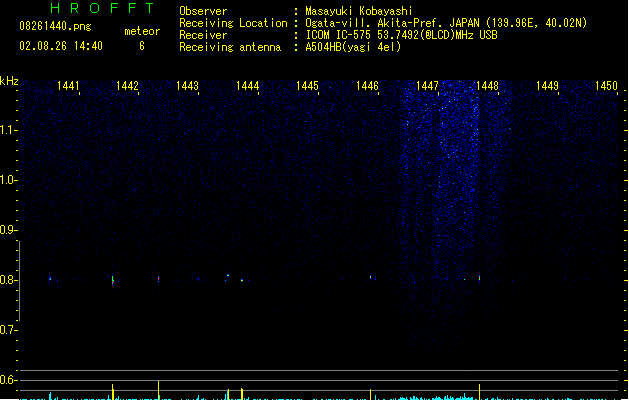Click time axis label 1444
The height and width of the screenshot is (400, 629).
[248, 86]
